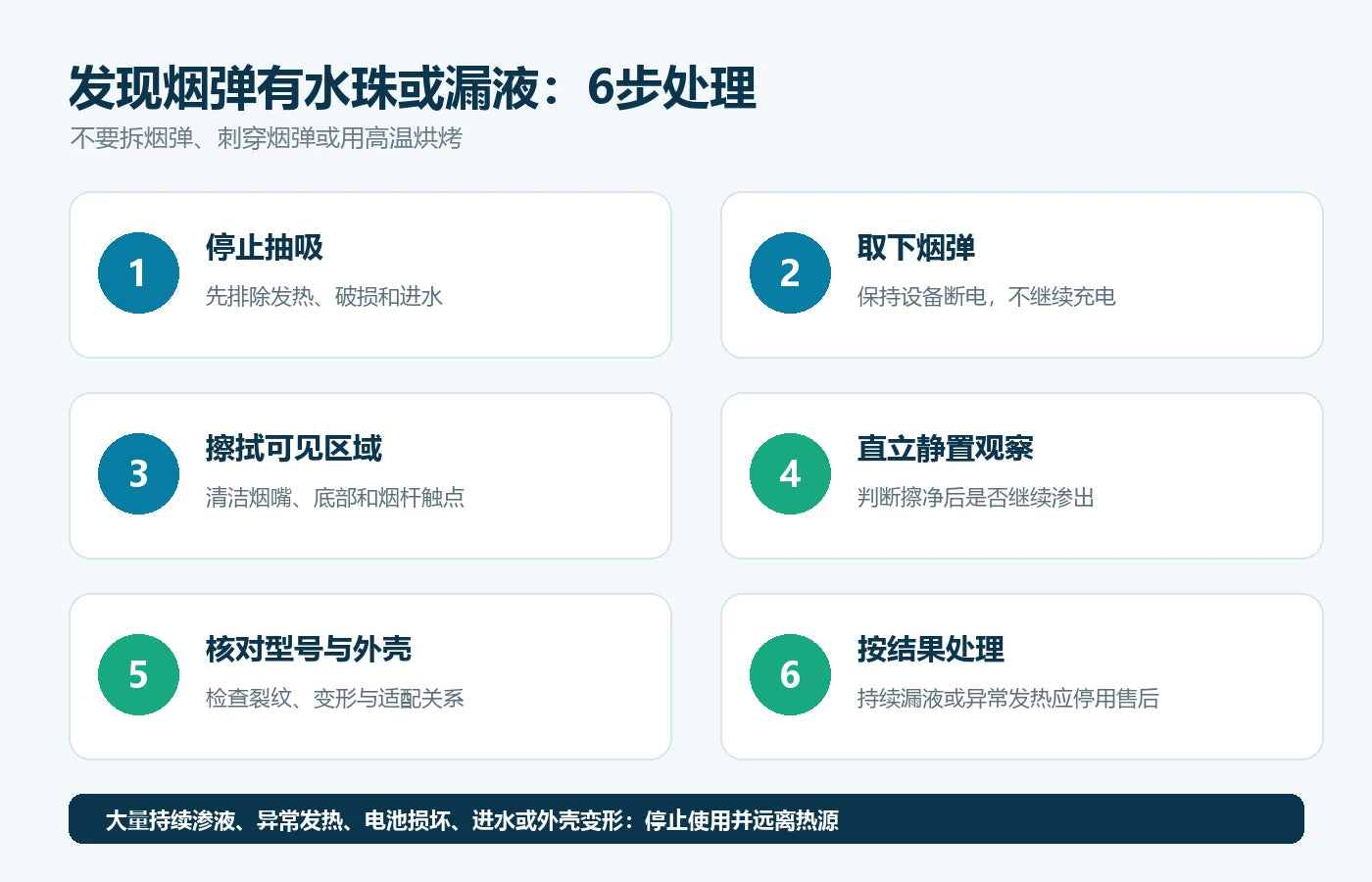
Task: Click the number 1 step circle
Action: point(138,272)
